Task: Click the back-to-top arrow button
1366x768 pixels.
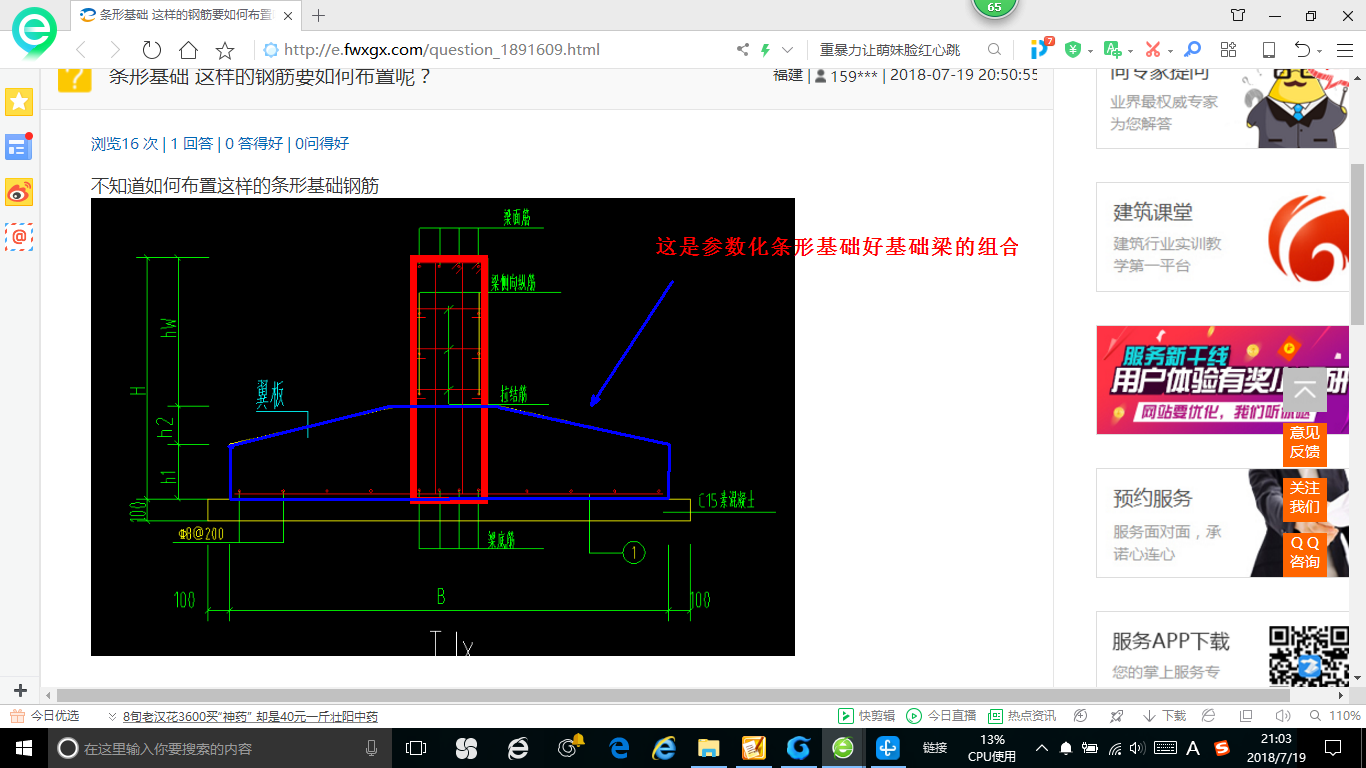Action: tap(1305, 390)
